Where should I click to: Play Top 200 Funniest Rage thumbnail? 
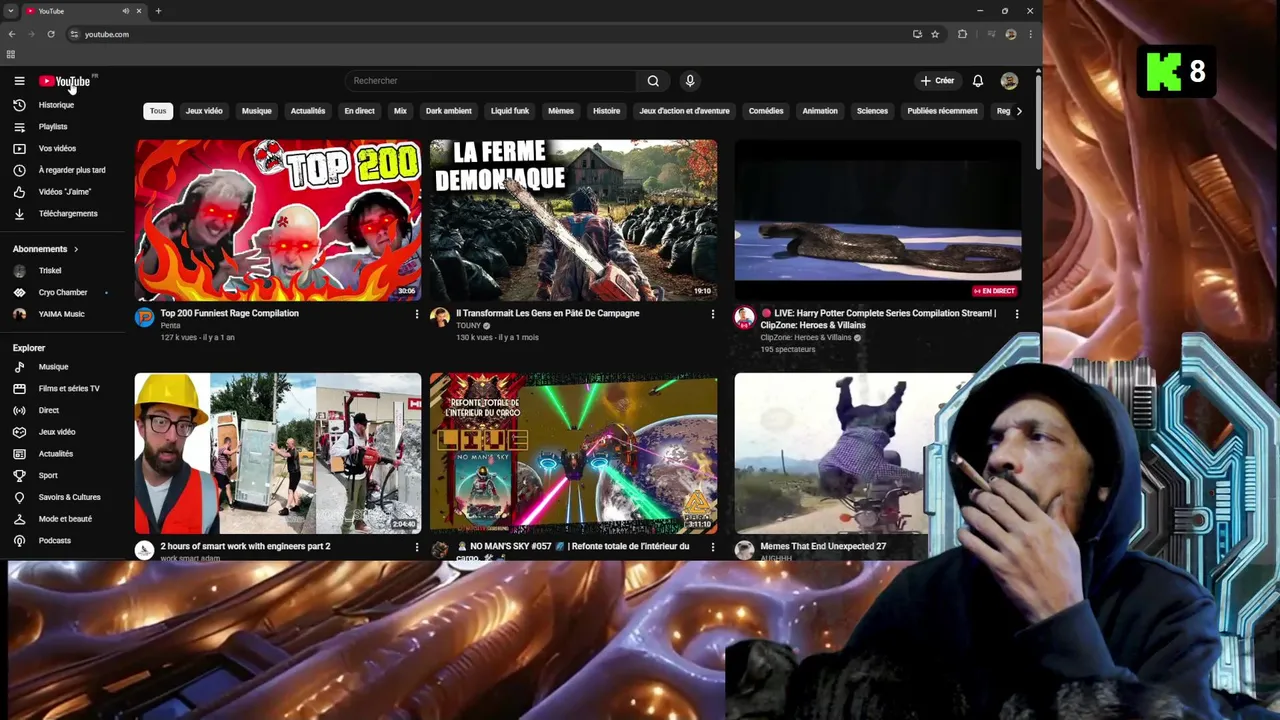278,220
